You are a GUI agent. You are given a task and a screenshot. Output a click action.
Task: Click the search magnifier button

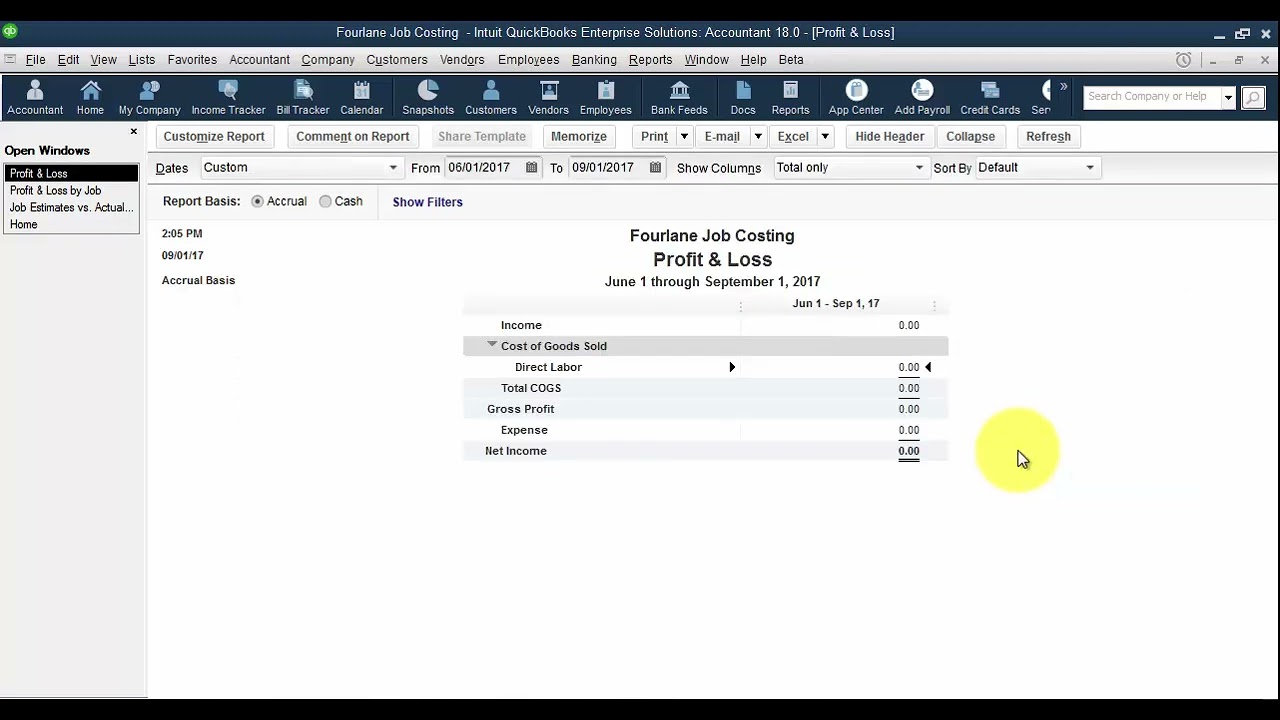1253,97
